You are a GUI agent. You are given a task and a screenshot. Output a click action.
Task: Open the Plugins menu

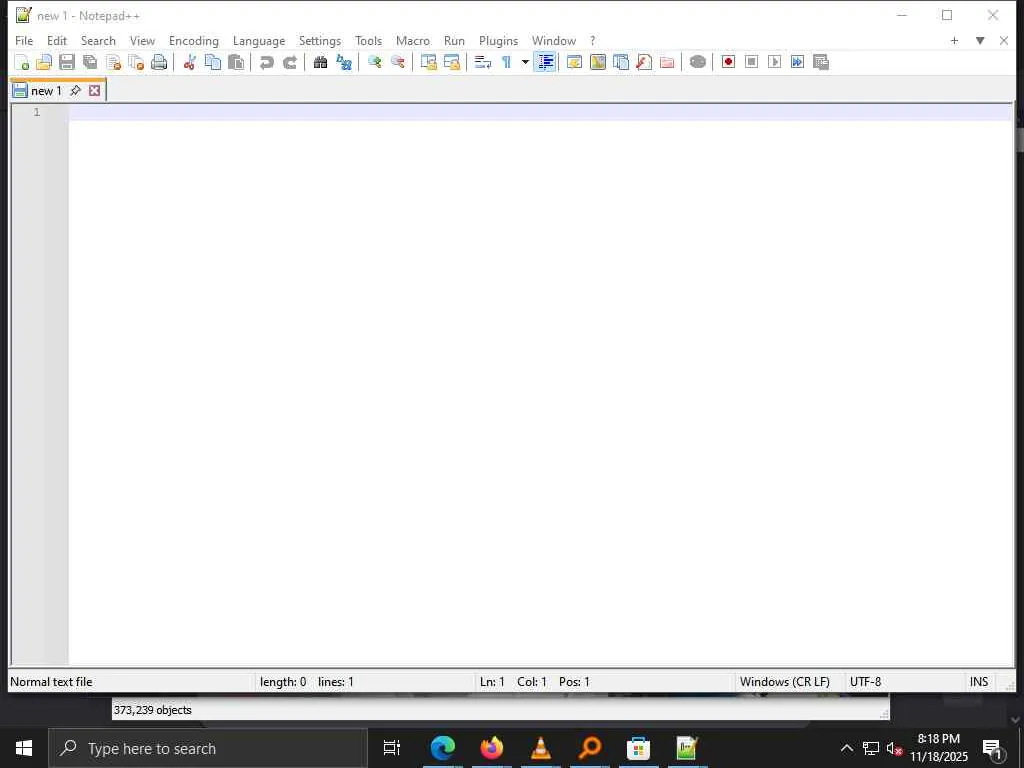tap(498, 40)
